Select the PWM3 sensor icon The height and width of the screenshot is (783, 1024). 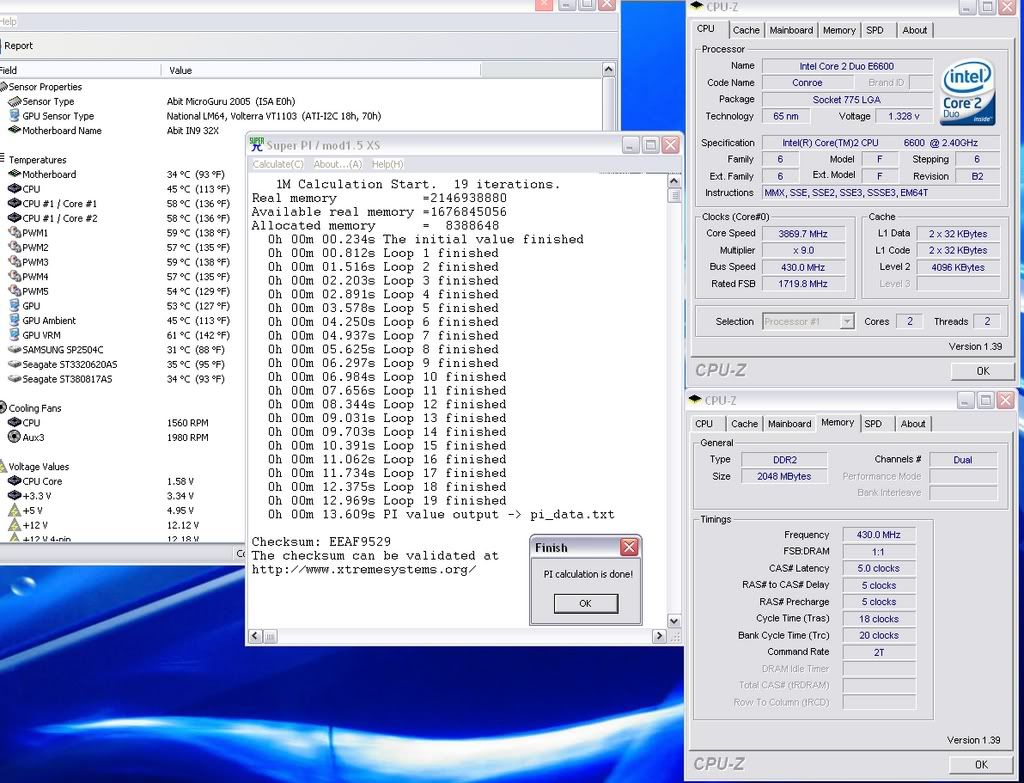14,262
